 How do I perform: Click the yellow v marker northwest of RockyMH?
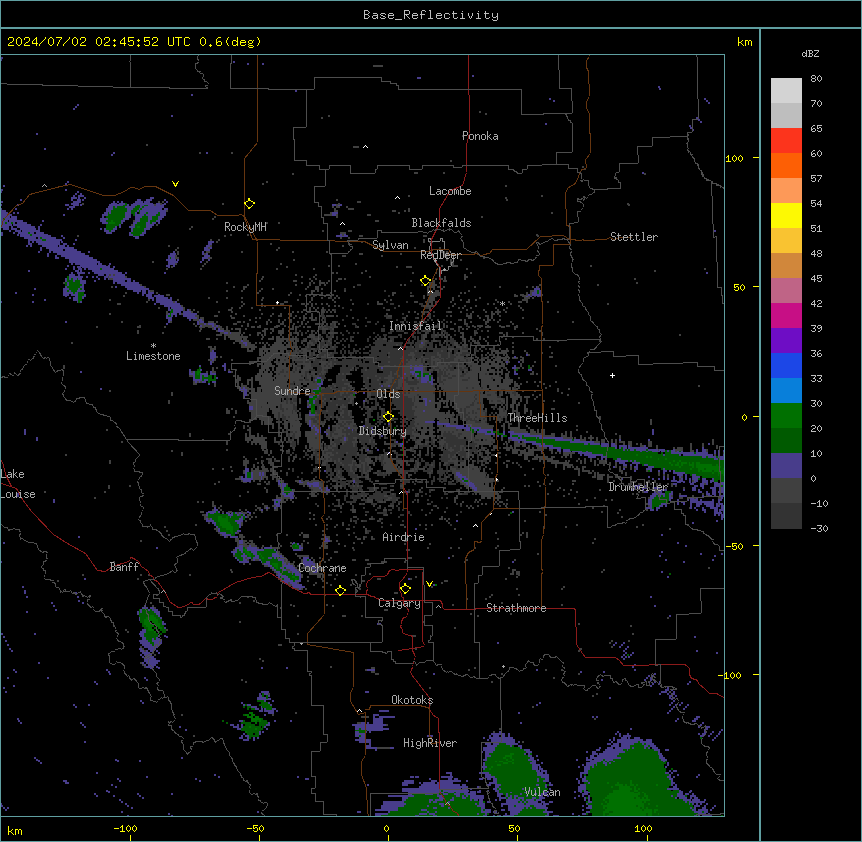pos(175,184)
